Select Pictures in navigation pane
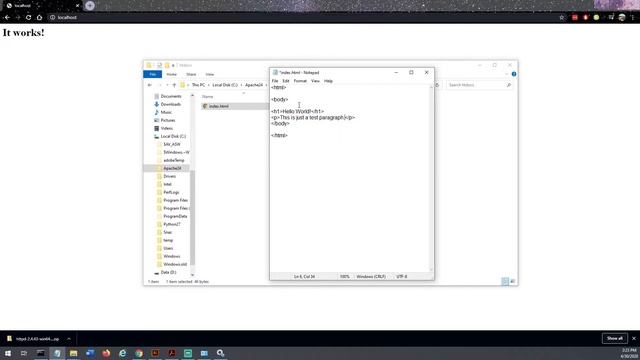640x360 pixels. (x=168, y=120)
